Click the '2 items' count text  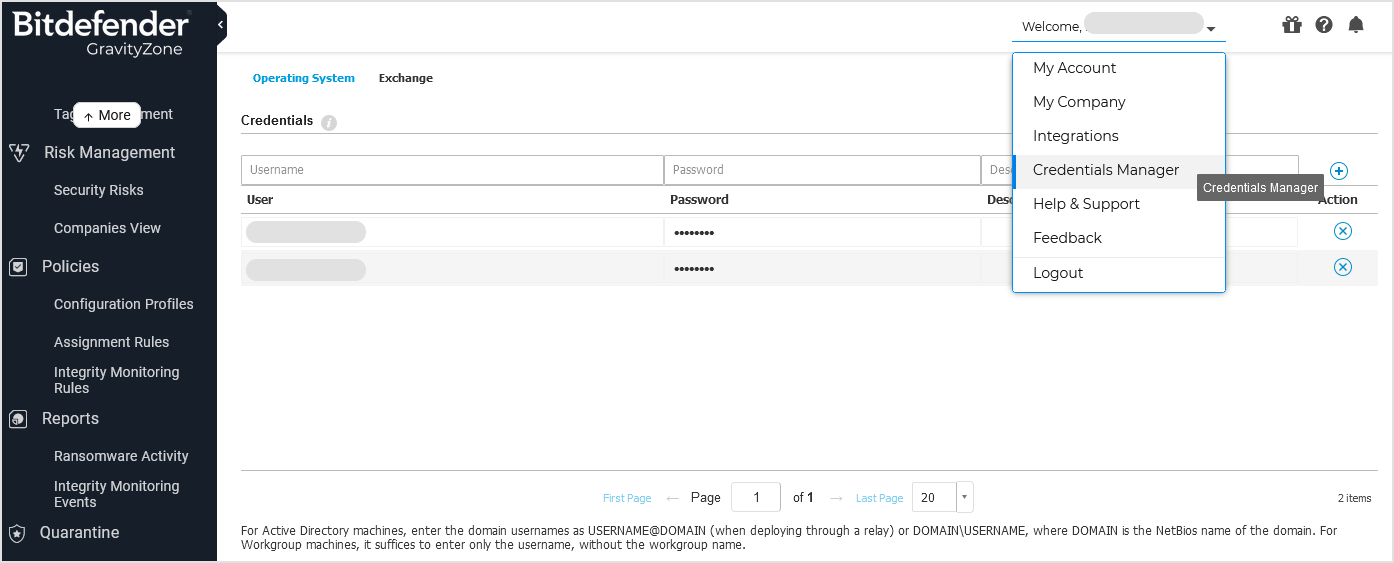pos(1354,498)
